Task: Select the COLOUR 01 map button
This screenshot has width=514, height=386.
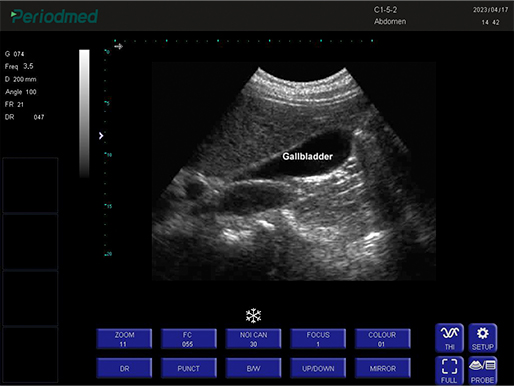Action: click(383, 339)
